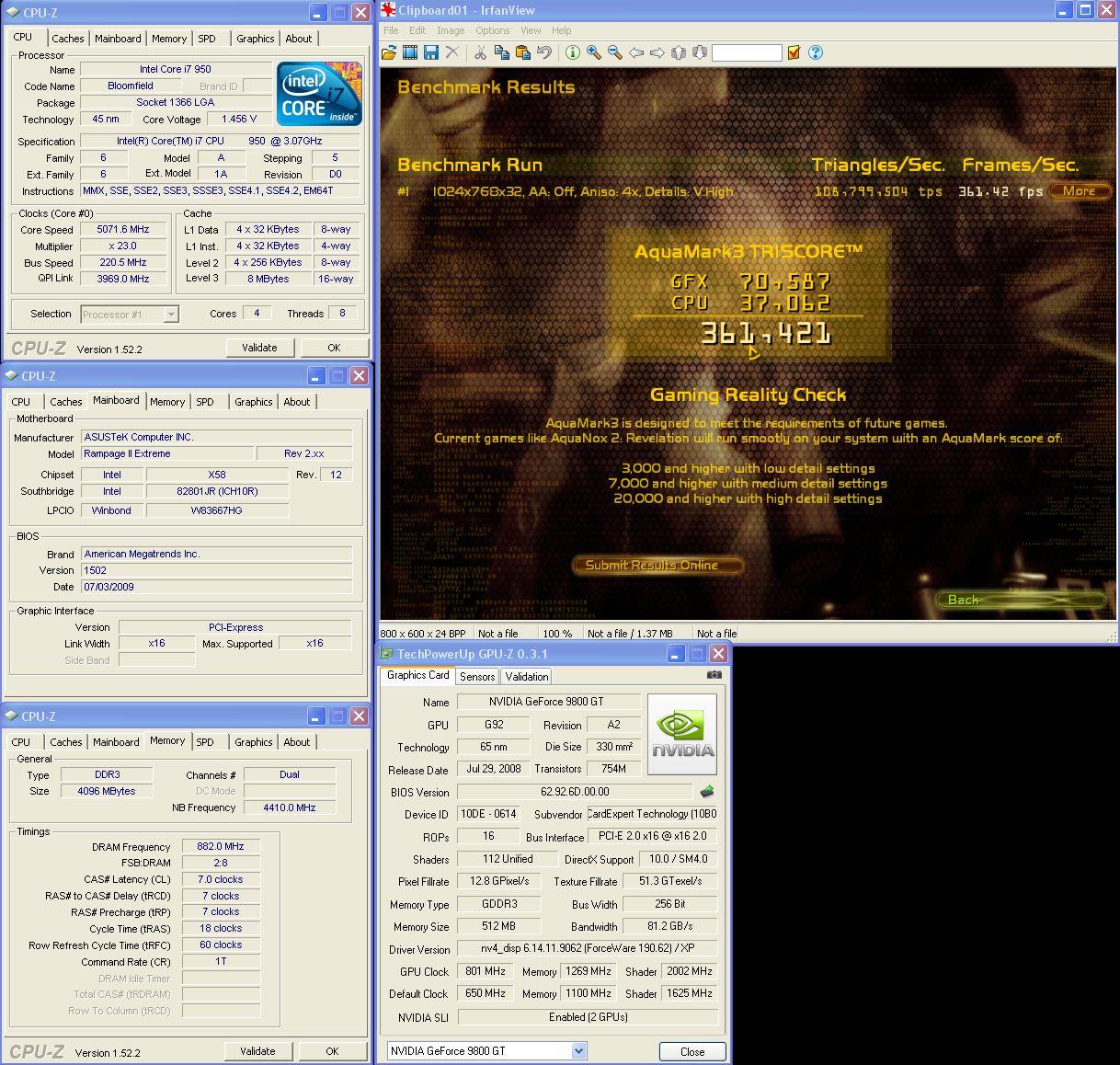The height and width of the screenshot is (1065, 1120).
Task: Click the Close button in GPU-Z
Action: pyautogui.click(x=692, y=1051)
